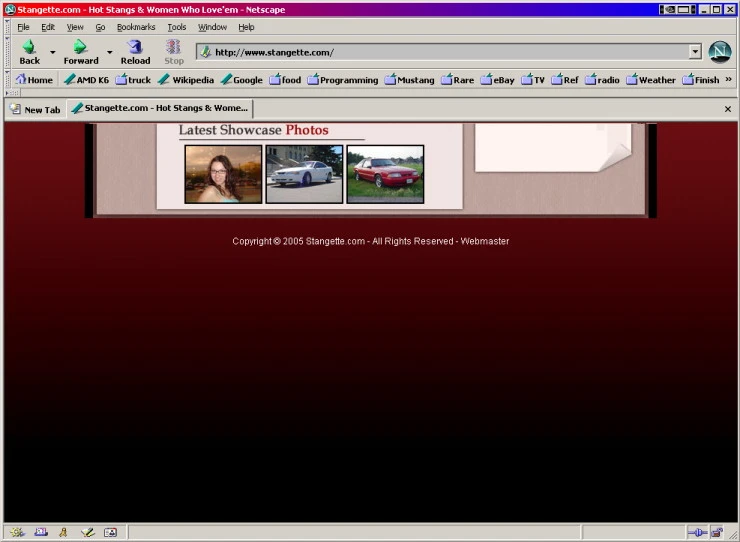The height and width of the screenshot is (542, 740).
Task: Open the Tools menu
Action: point(177,27)
